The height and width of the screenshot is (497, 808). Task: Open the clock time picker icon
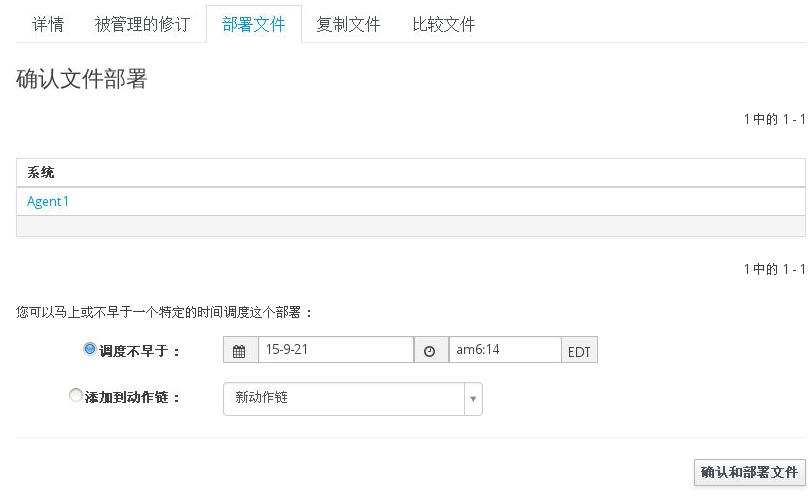(430, 351)
